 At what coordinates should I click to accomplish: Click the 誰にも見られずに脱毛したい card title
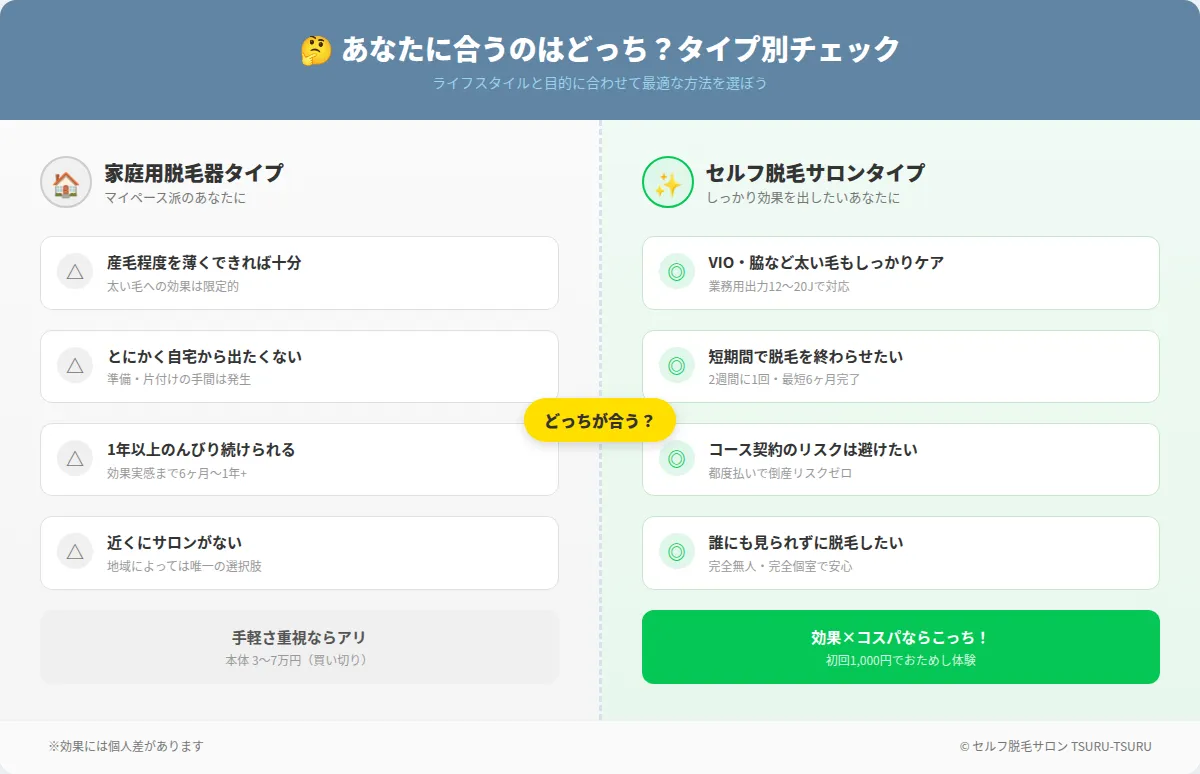806,543
